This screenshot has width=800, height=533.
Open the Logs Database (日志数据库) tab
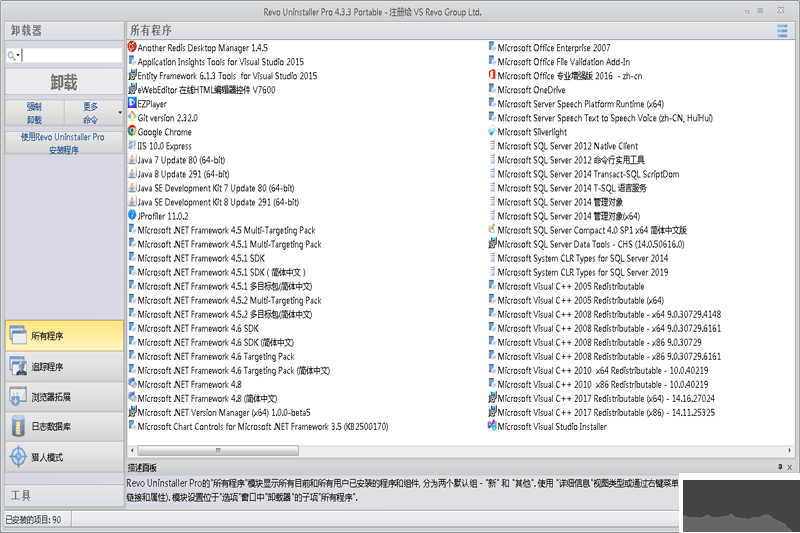[64, 426]
